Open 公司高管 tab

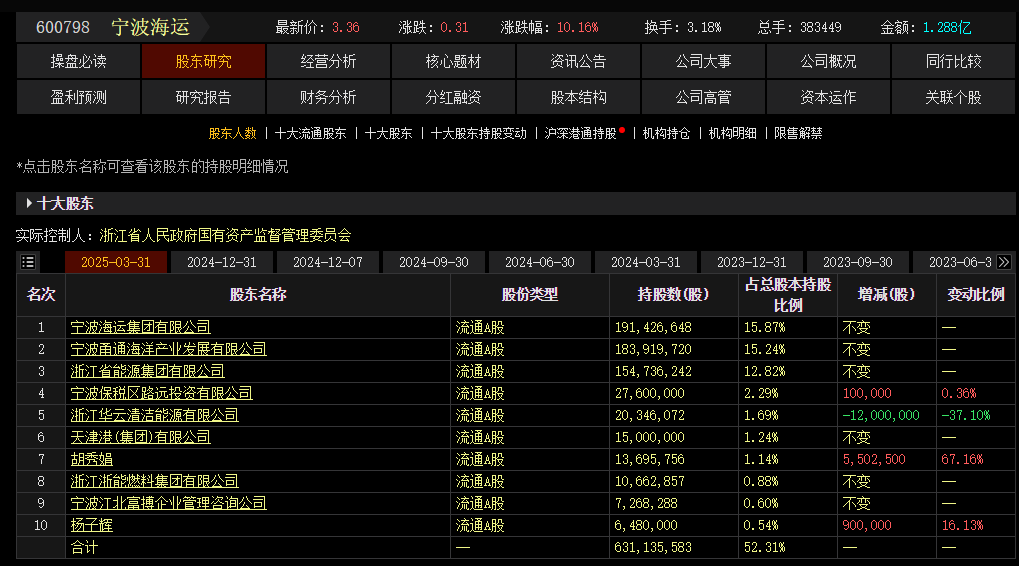703,97
